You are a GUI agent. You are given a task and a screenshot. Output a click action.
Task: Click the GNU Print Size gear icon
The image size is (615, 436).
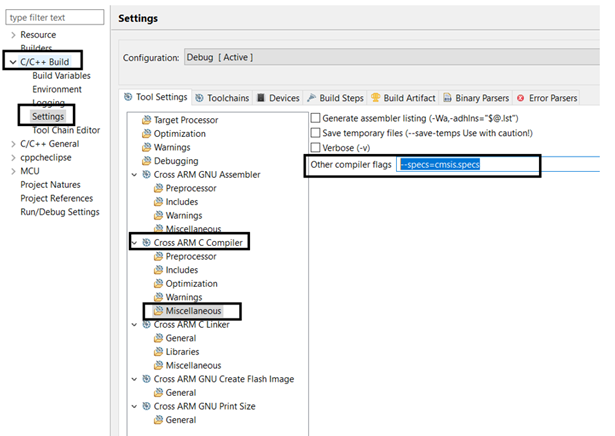tap(146, 406)
